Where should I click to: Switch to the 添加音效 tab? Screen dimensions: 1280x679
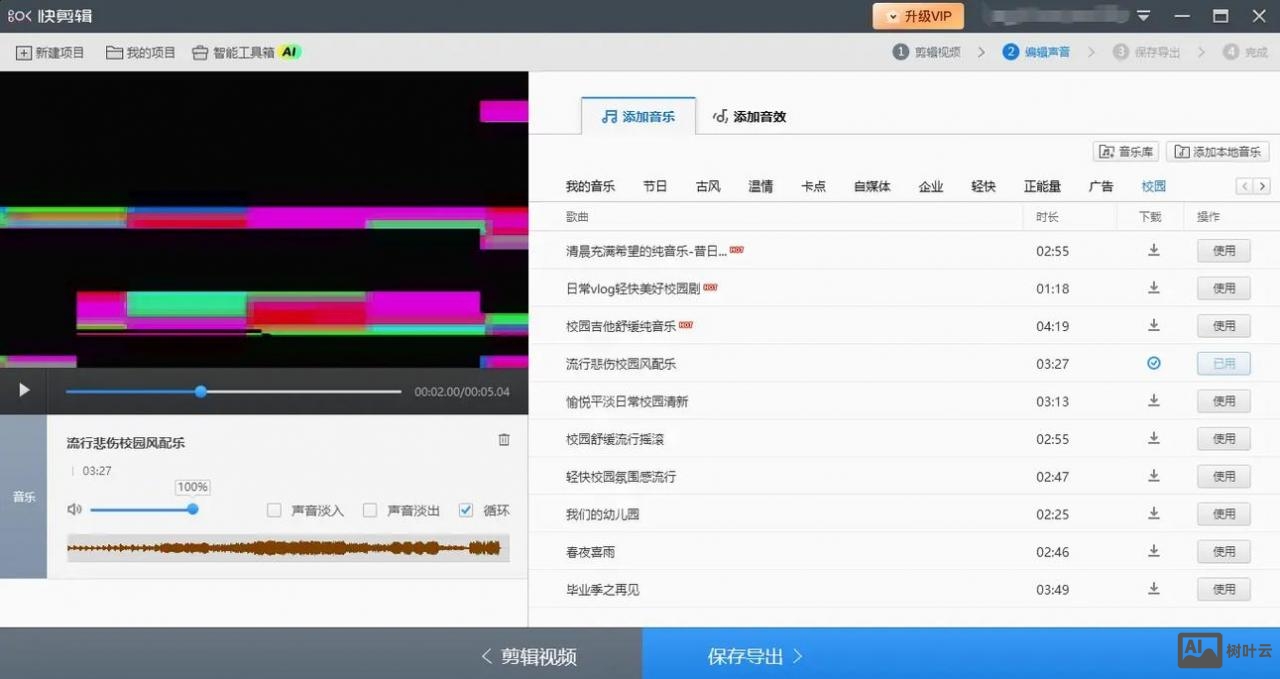click(x=749, y=116)
